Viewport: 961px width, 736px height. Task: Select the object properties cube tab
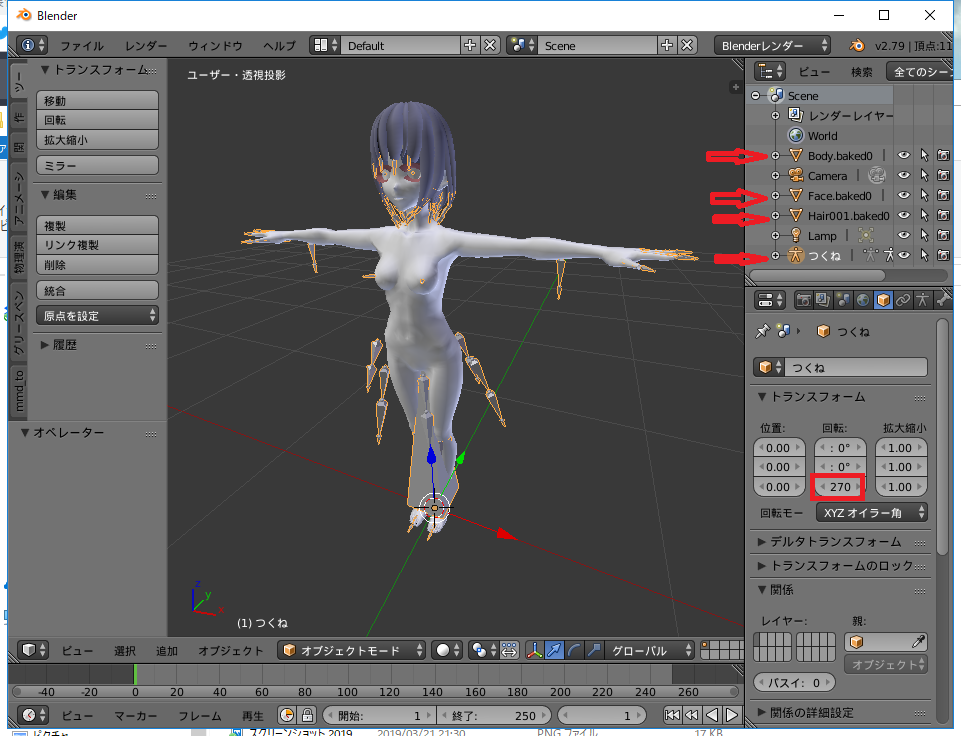pyautogui.click(x=883, y=300)
